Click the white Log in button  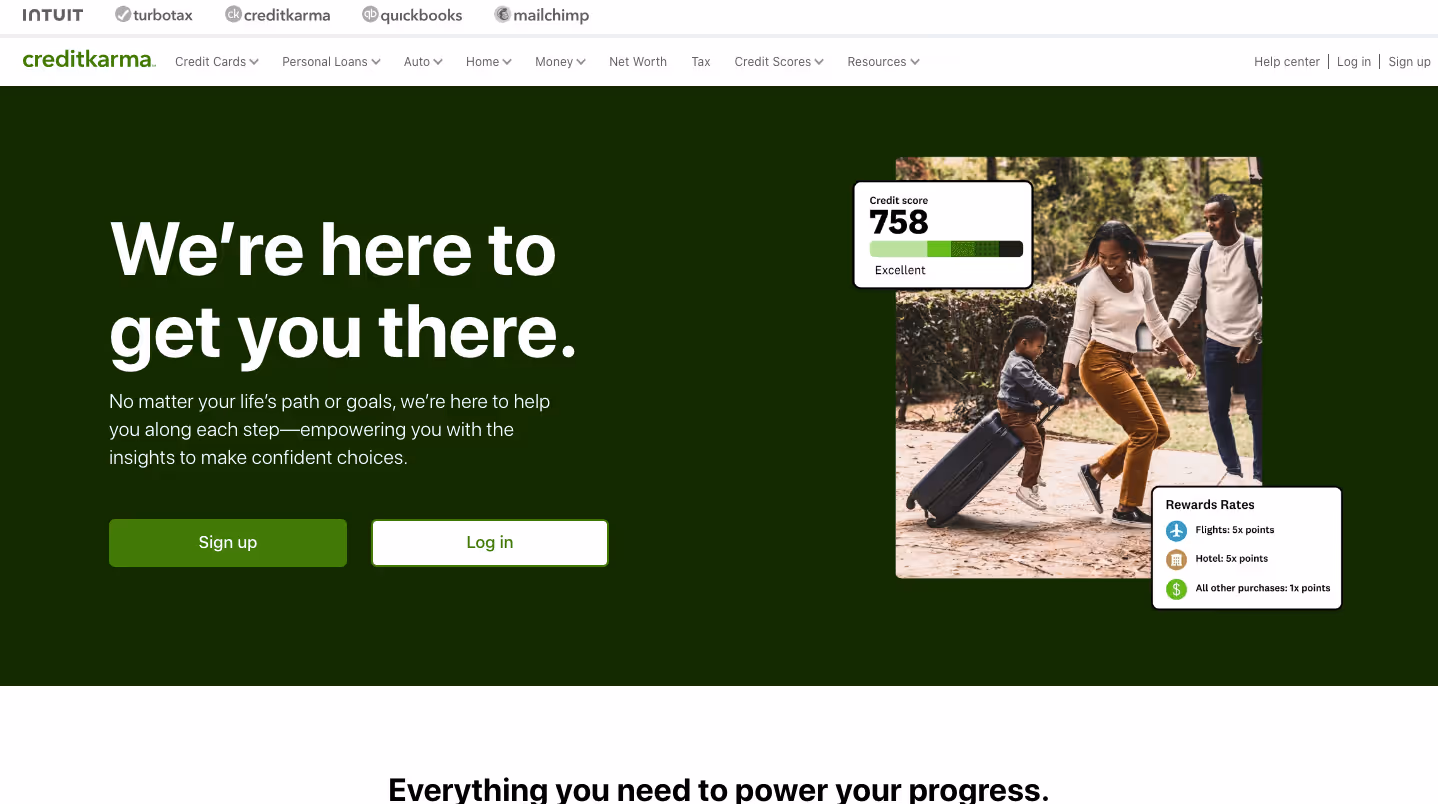(x=490, y=543)
